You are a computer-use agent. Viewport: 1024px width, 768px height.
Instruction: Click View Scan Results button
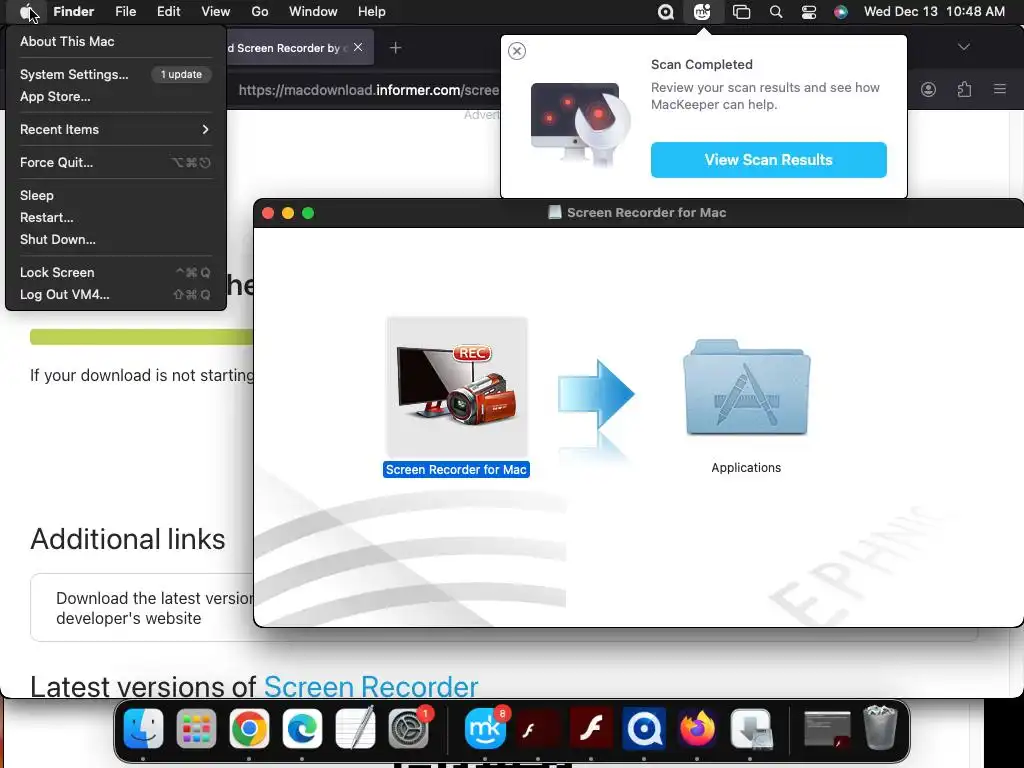769,160
